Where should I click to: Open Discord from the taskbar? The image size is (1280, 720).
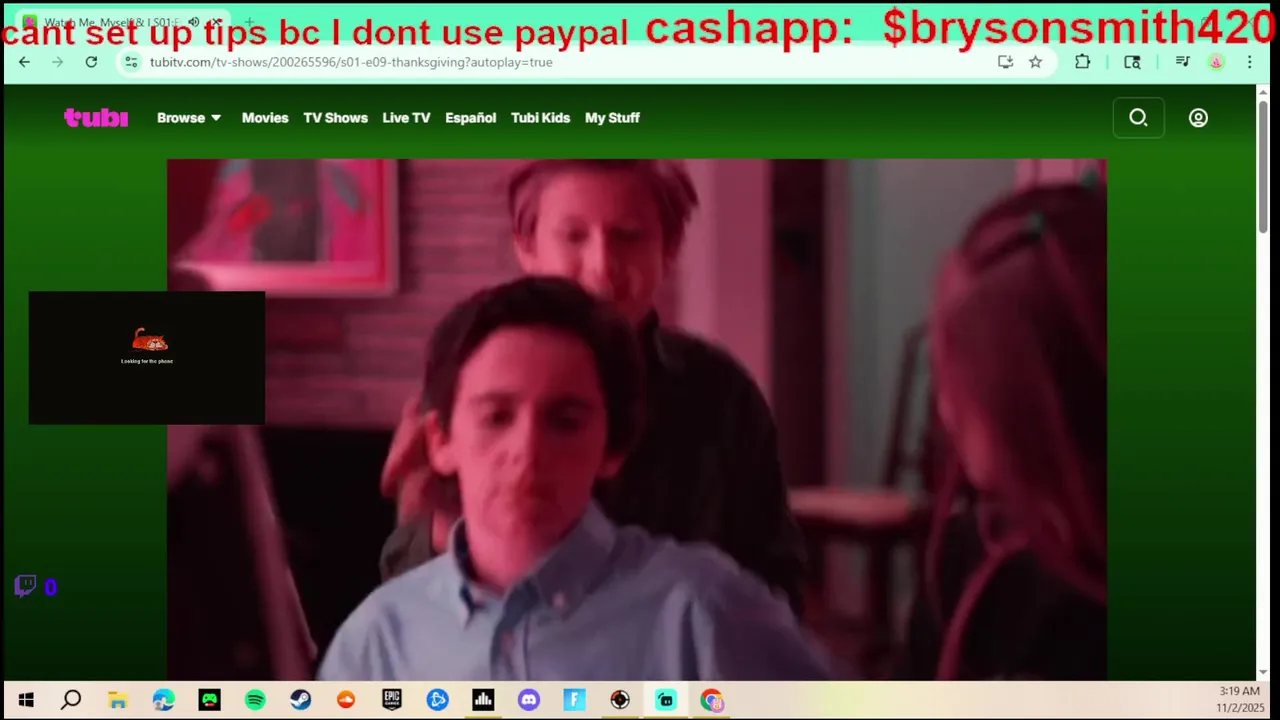[529, 700]
